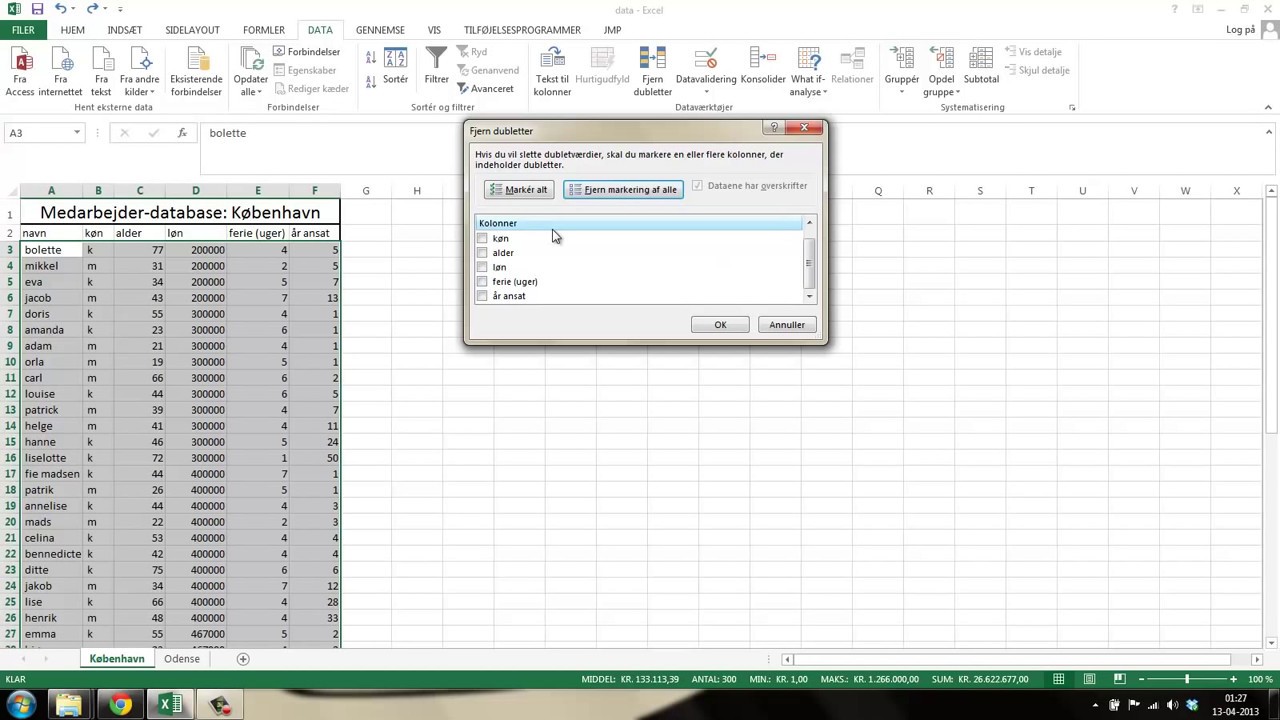This screenshot has width=1280, height=720.
Task: Open the Windows Start menu
Action: click(x=20, y=705)
